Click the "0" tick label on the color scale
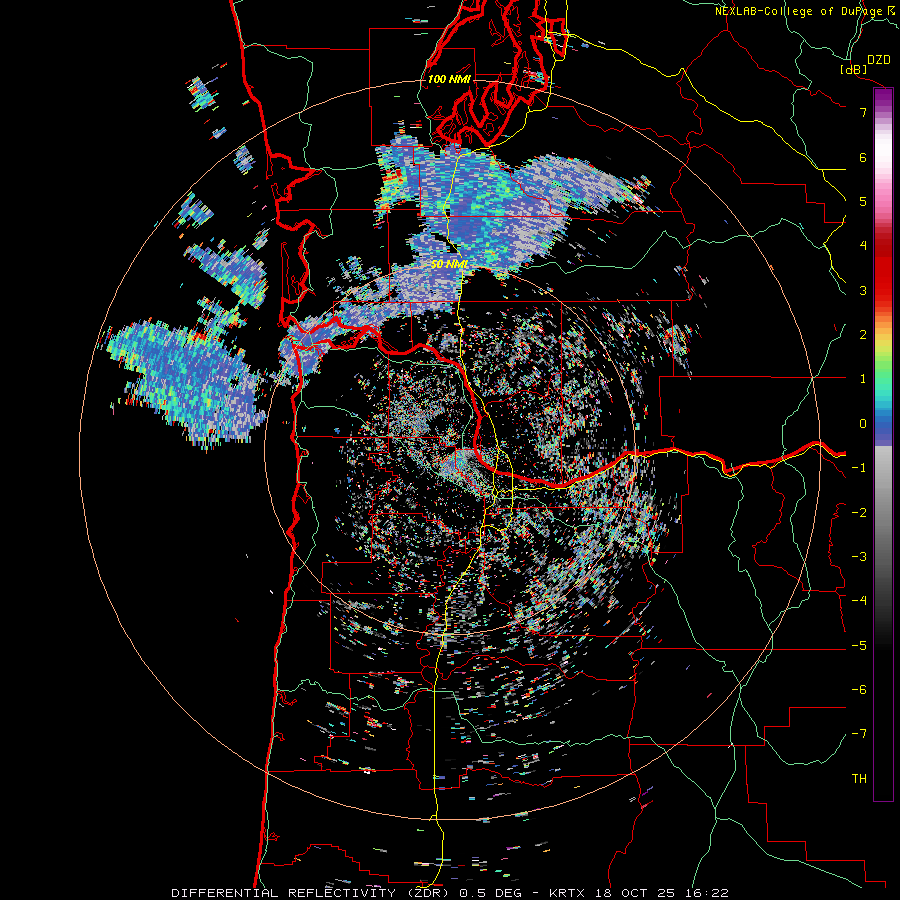Screen dimensions: 900x900 (x=863, y=424)
